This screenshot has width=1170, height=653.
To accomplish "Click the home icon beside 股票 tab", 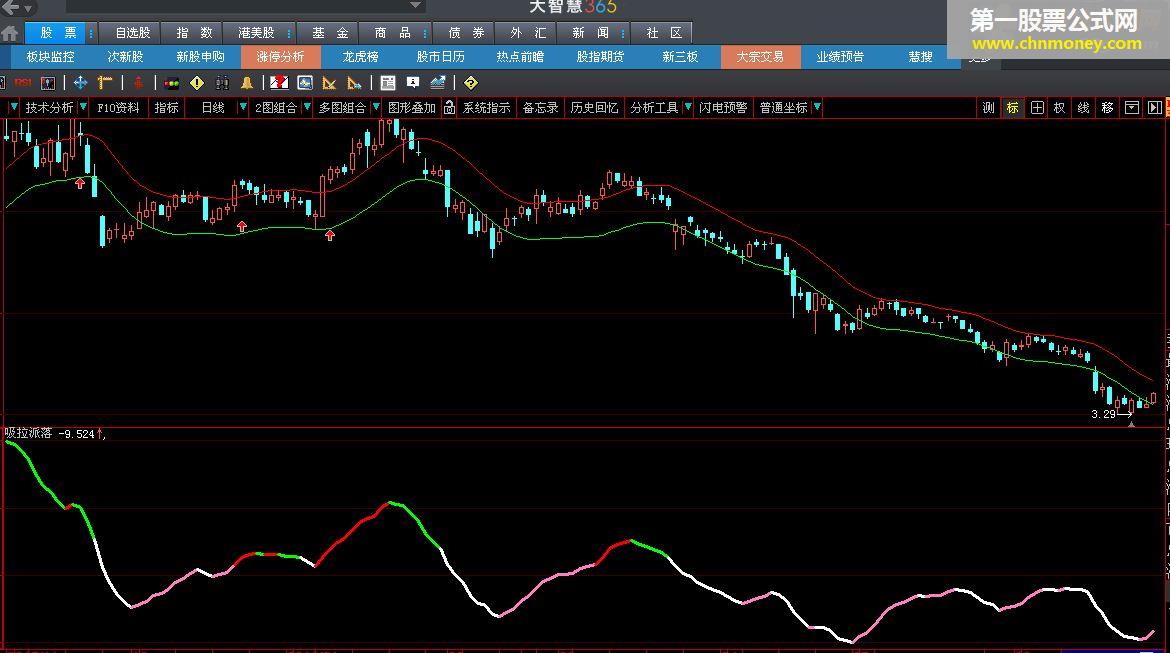I will (10, 33).
